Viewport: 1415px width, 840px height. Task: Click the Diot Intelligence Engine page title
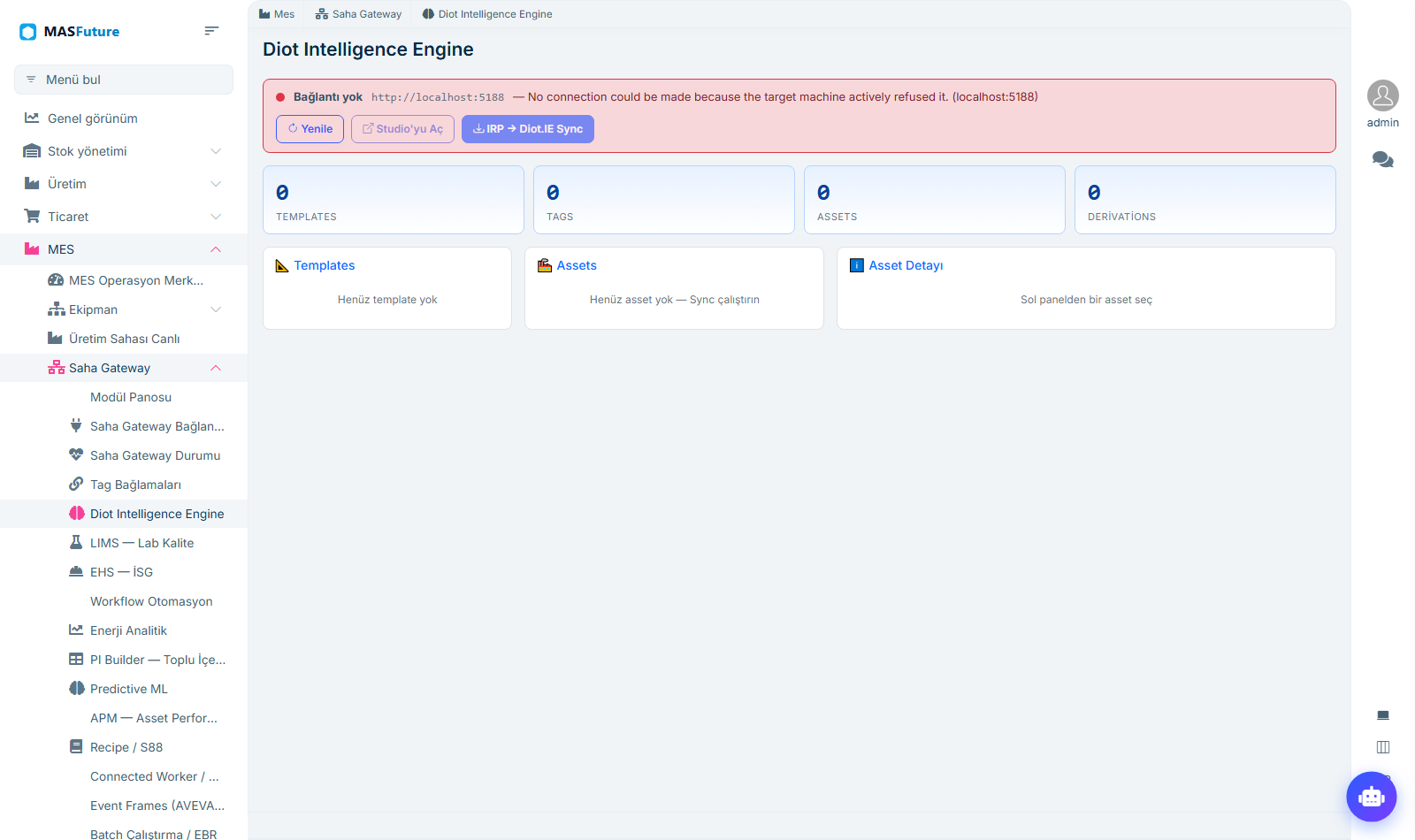368,50
